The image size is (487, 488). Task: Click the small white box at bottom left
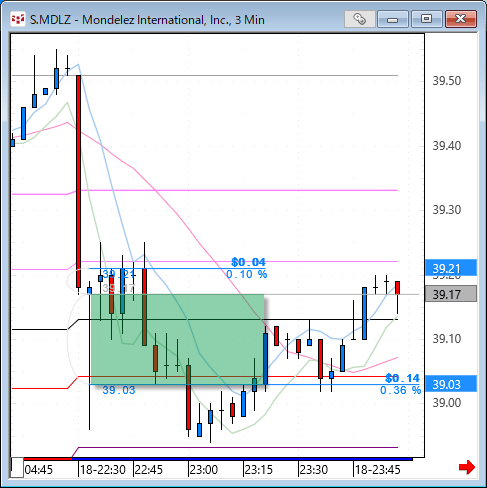tap(17, 468)
